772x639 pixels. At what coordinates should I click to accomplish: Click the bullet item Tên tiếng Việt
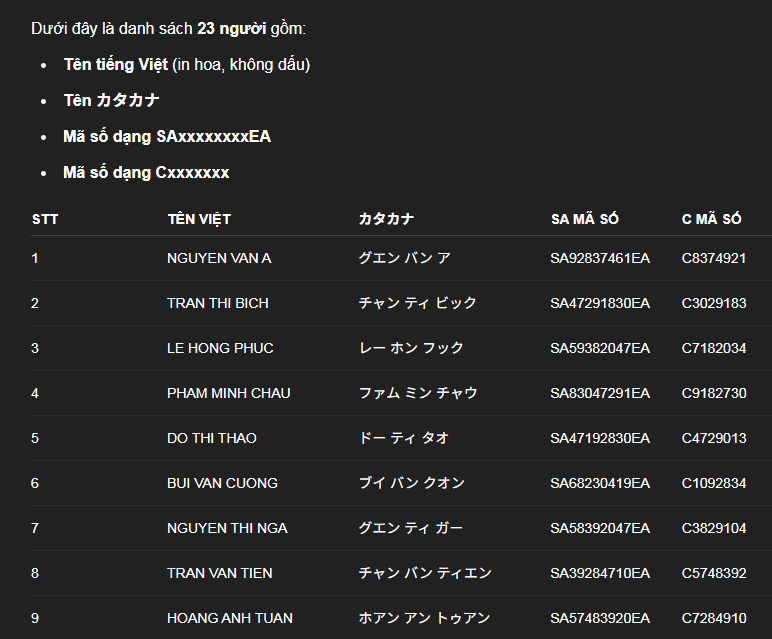click(115, 65)
